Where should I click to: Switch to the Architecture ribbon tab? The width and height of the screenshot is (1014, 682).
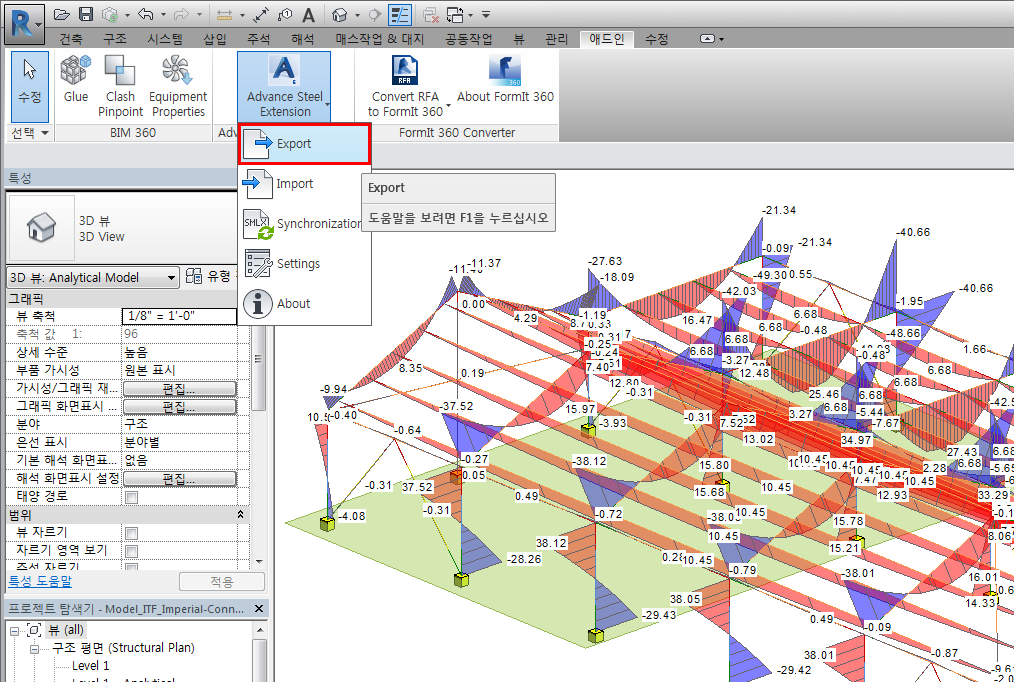coord(71,39)
